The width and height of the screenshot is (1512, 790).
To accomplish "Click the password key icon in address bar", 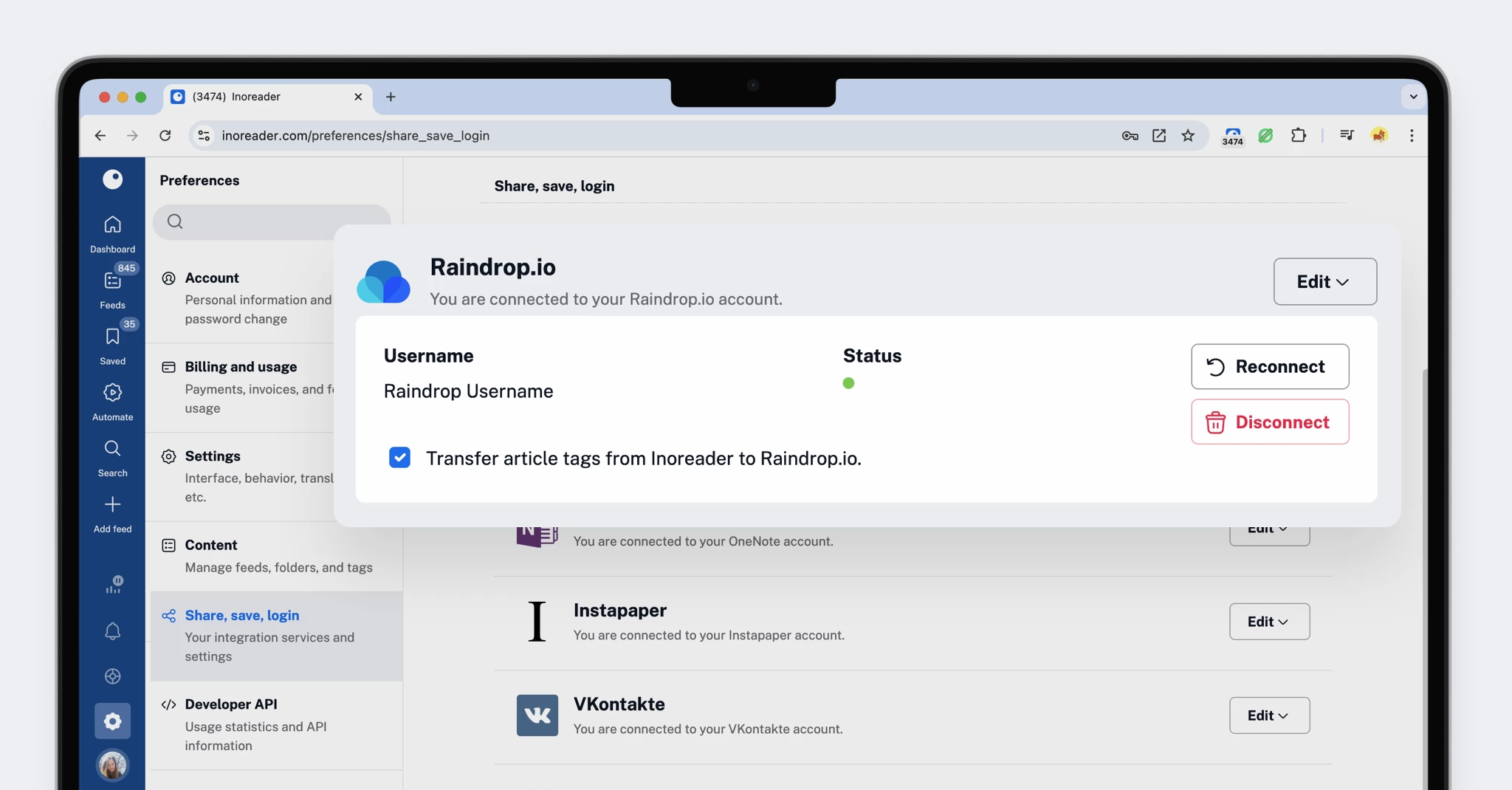I will click(1130, 135).
